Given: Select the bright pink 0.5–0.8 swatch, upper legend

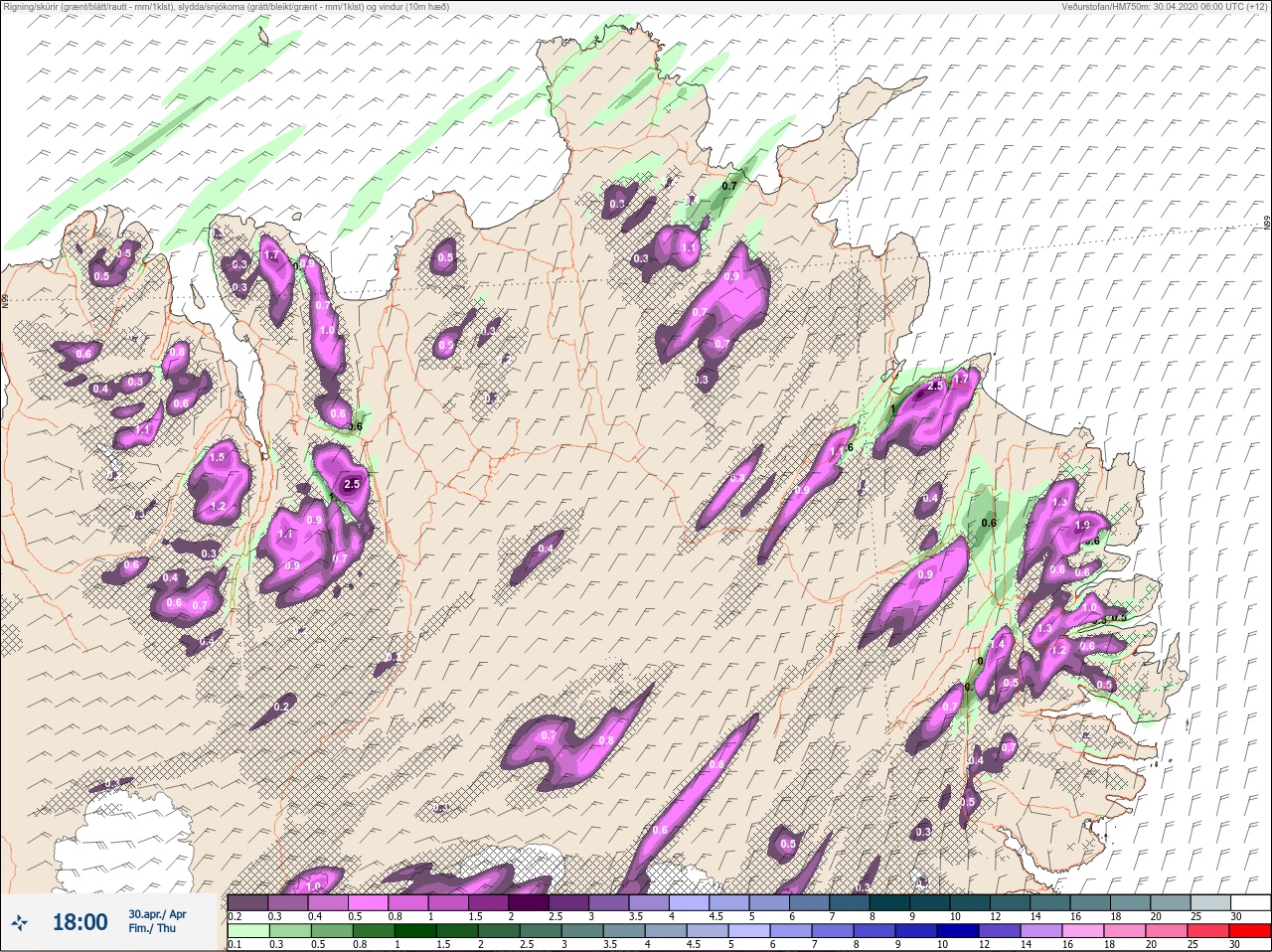Looking at the screenshot, I should click(369, 902).
